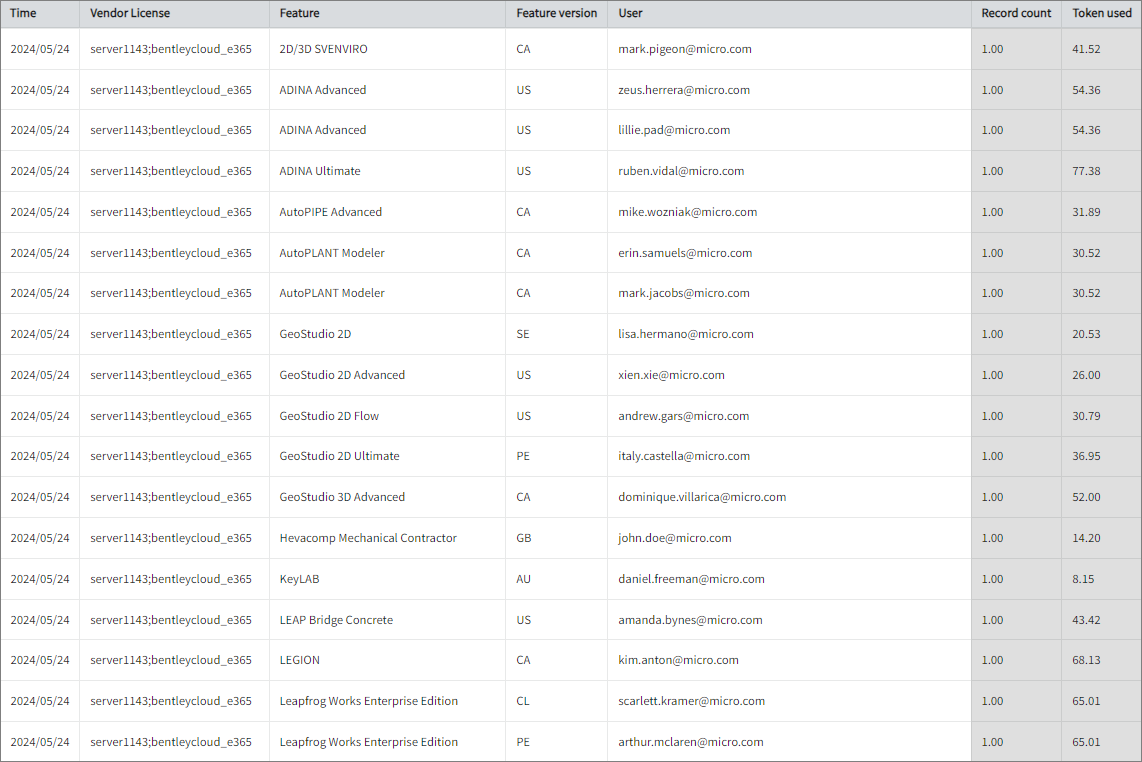Click the Record count column header
The height and width of the screenshot is (762, 1142).
coord(1016,14)
